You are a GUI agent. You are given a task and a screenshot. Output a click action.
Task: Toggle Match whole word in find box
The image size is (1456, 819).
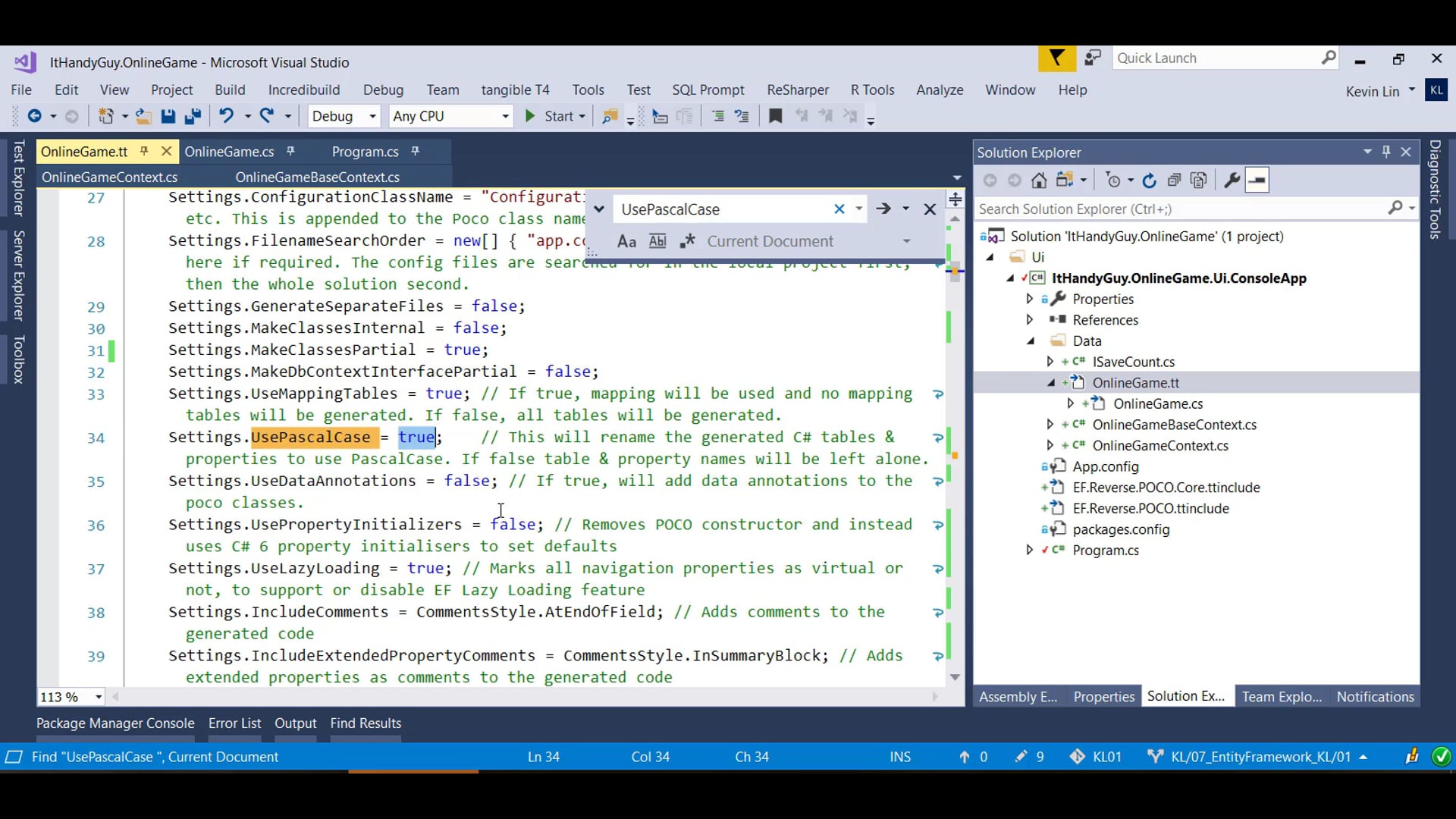[657, 241]
